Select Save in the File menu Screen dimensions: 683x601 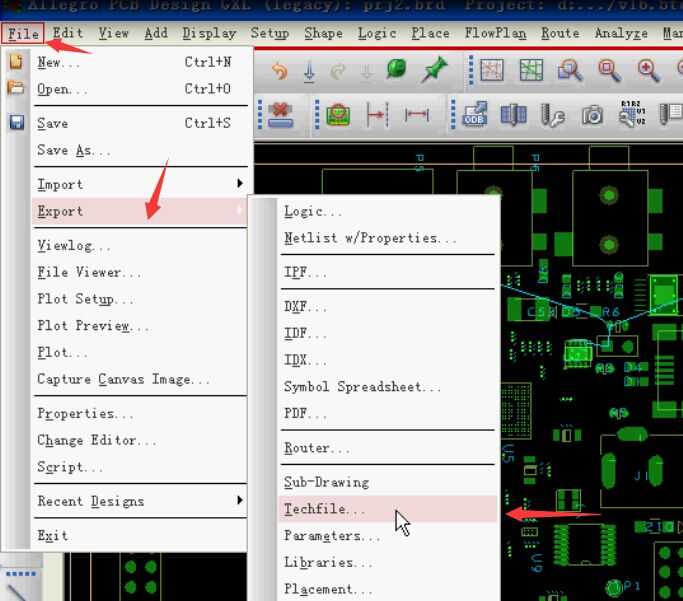point(141,123)
